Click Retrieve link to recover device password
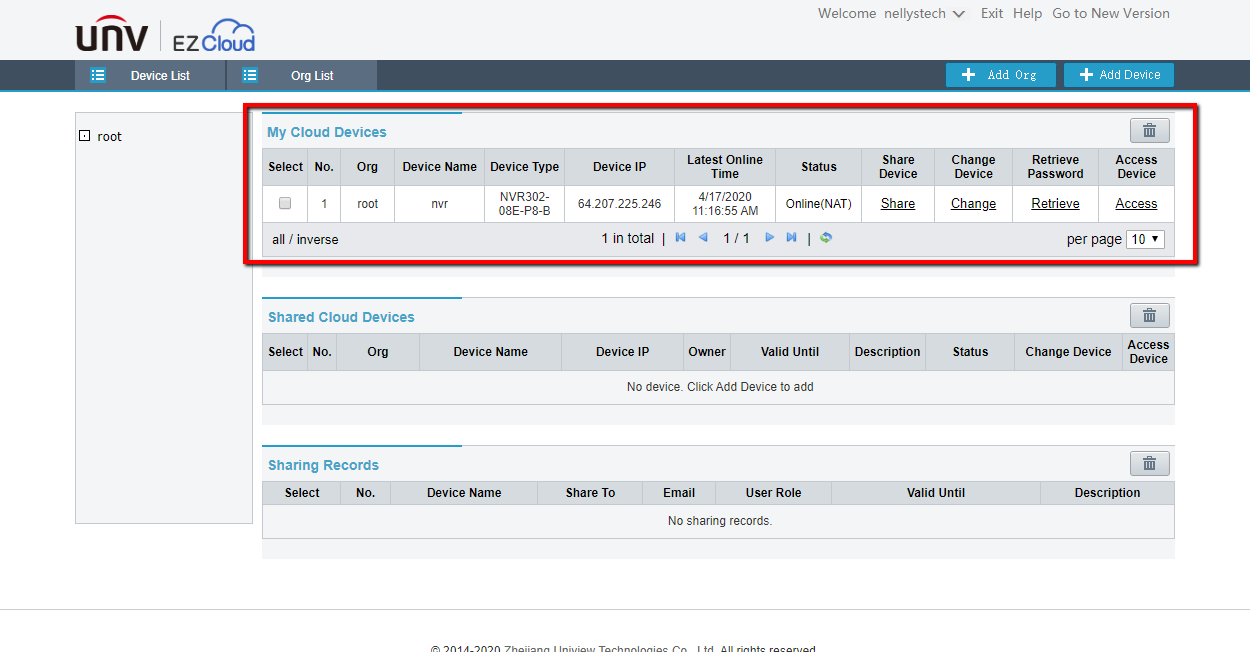Screen dimensions: 1250x652 [1055, 204]
